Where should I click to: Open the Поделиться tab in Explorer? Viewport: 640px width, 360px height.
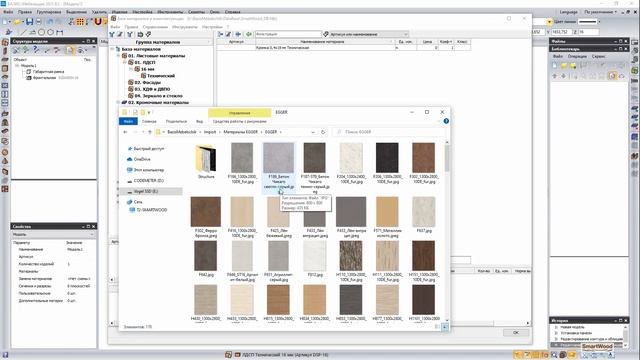pyautogui.click(x=176, y=121)
